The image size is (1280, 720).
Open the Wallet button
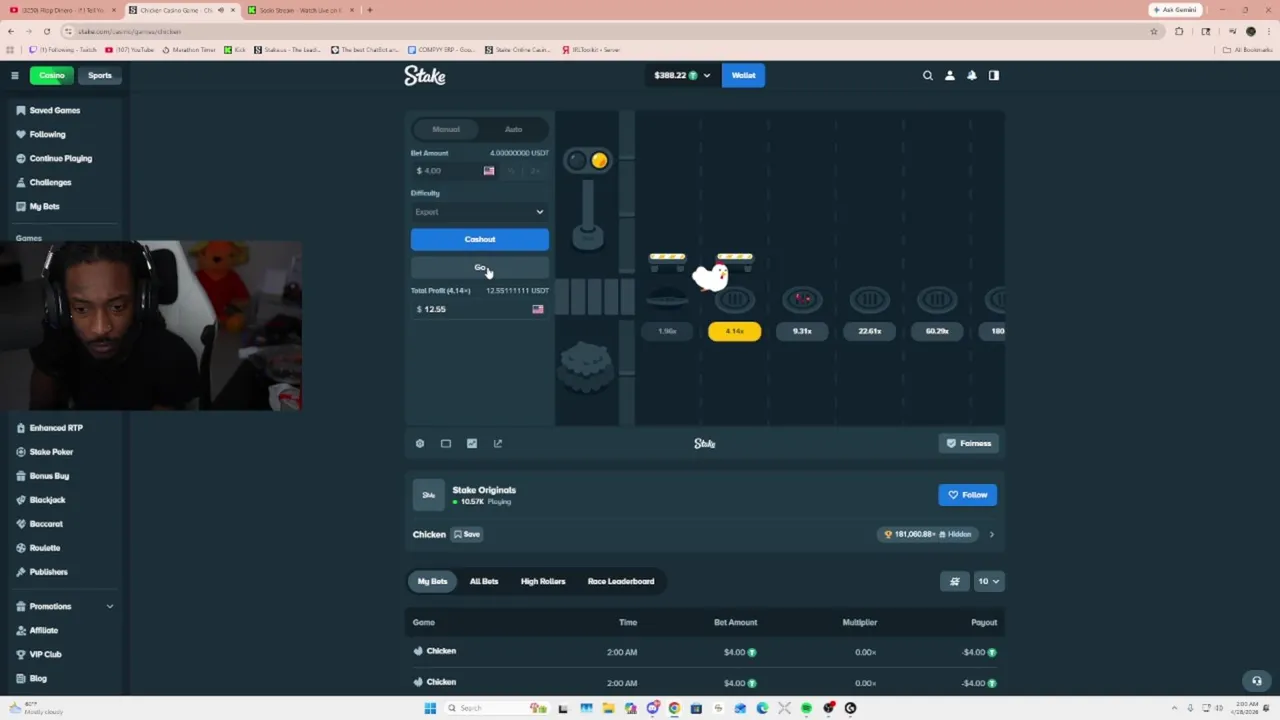click(743, 75)
